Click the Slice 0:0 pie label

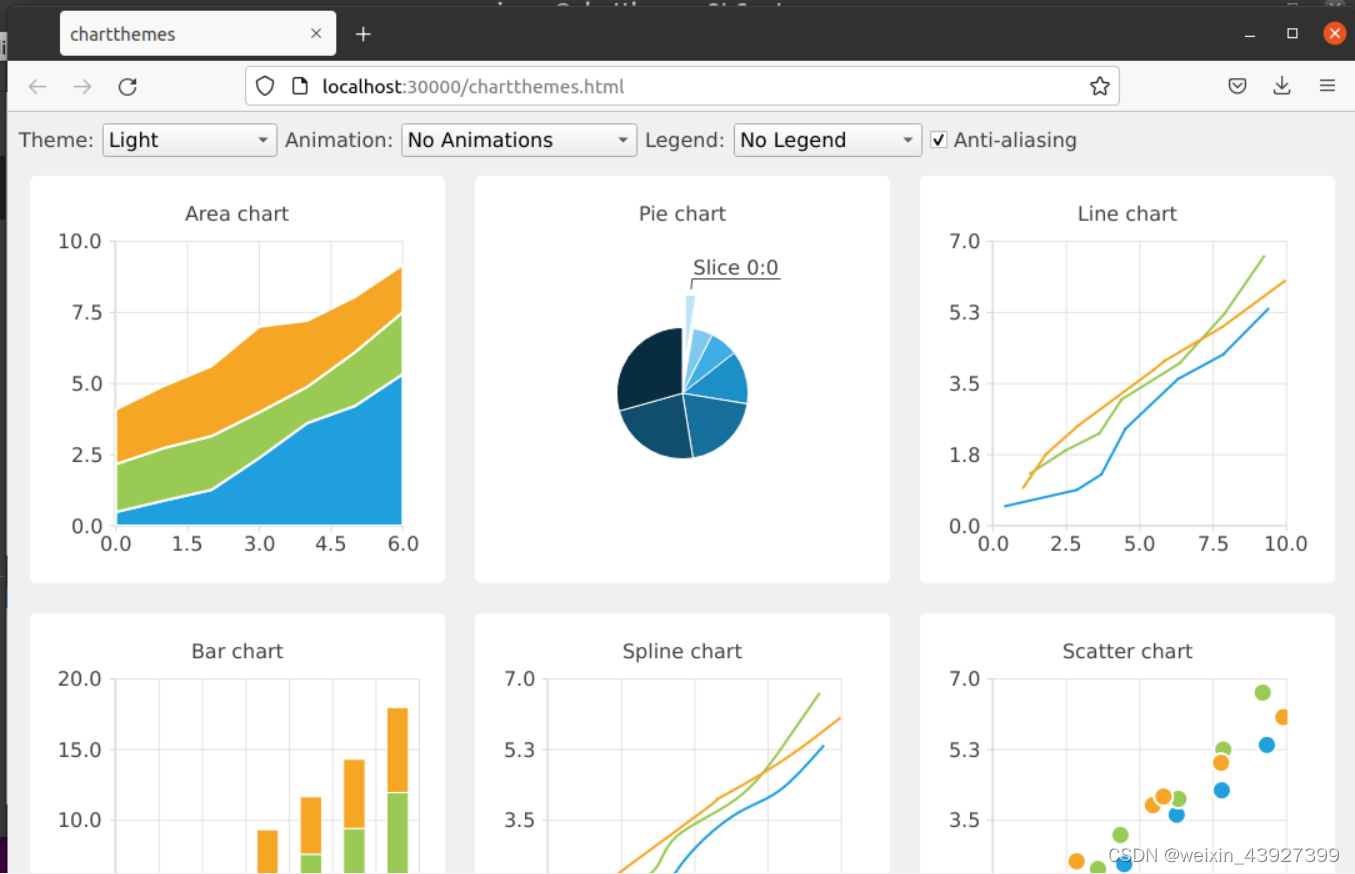pyautogui.click(x=735, y=268)
